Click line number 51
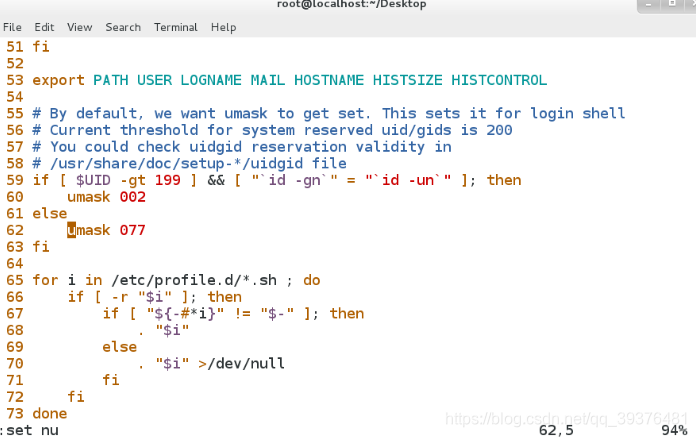 pyautogui.click(x=15, y=47)
